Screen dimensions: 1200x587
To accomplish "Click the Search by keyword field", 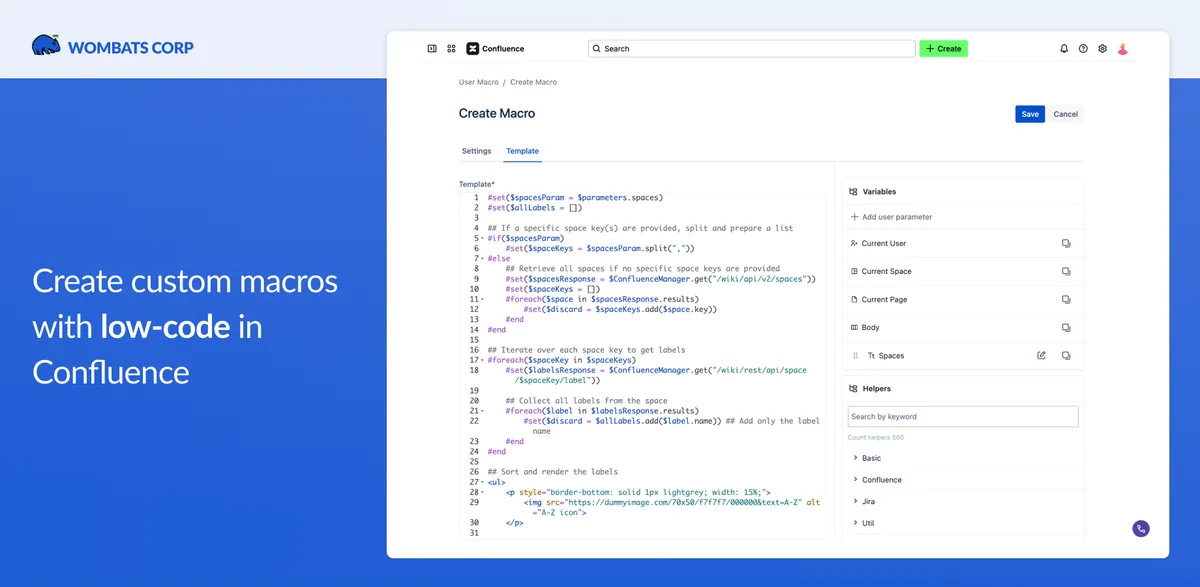I will (963, 417).
